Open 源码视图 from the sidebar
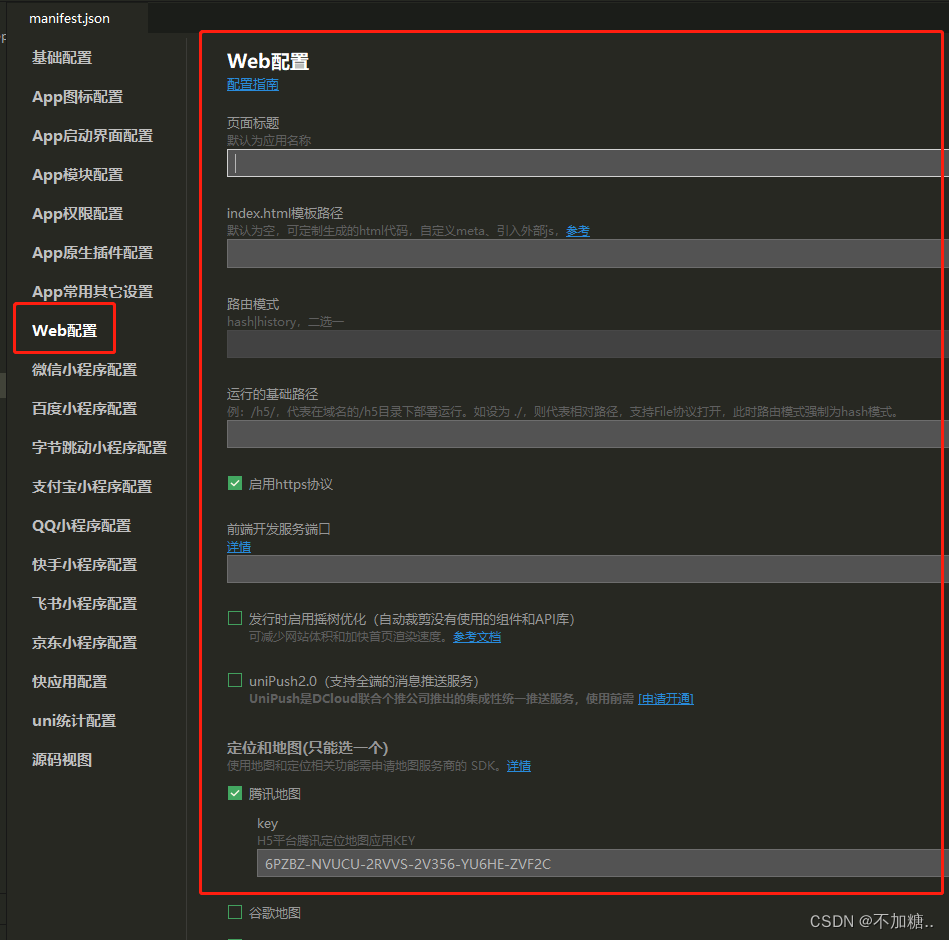Screen dimensions: 949x940 [62, 760]
